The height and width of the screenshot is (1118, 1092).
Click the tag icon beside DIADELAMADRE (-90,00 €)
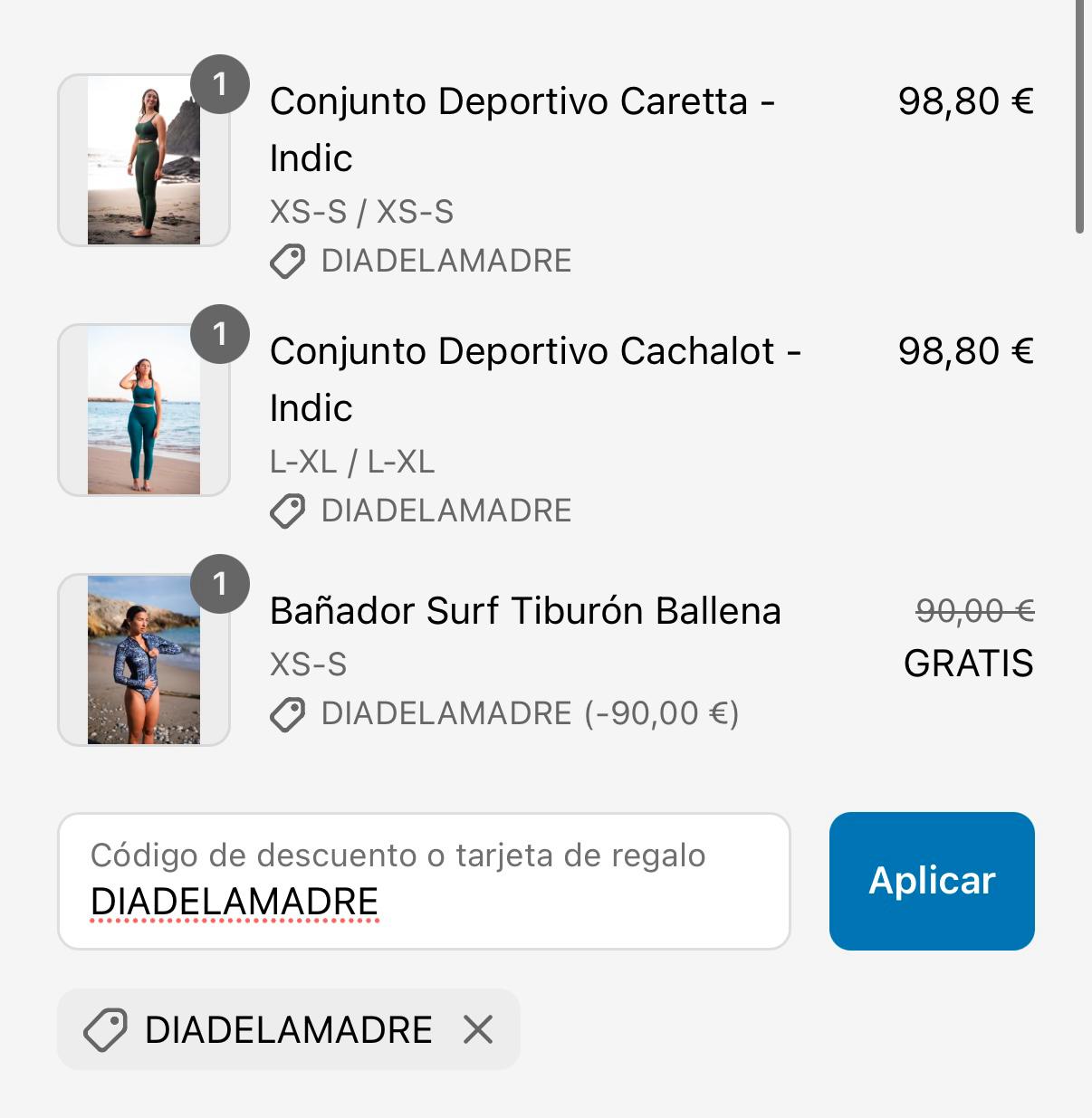click(288, 714)
